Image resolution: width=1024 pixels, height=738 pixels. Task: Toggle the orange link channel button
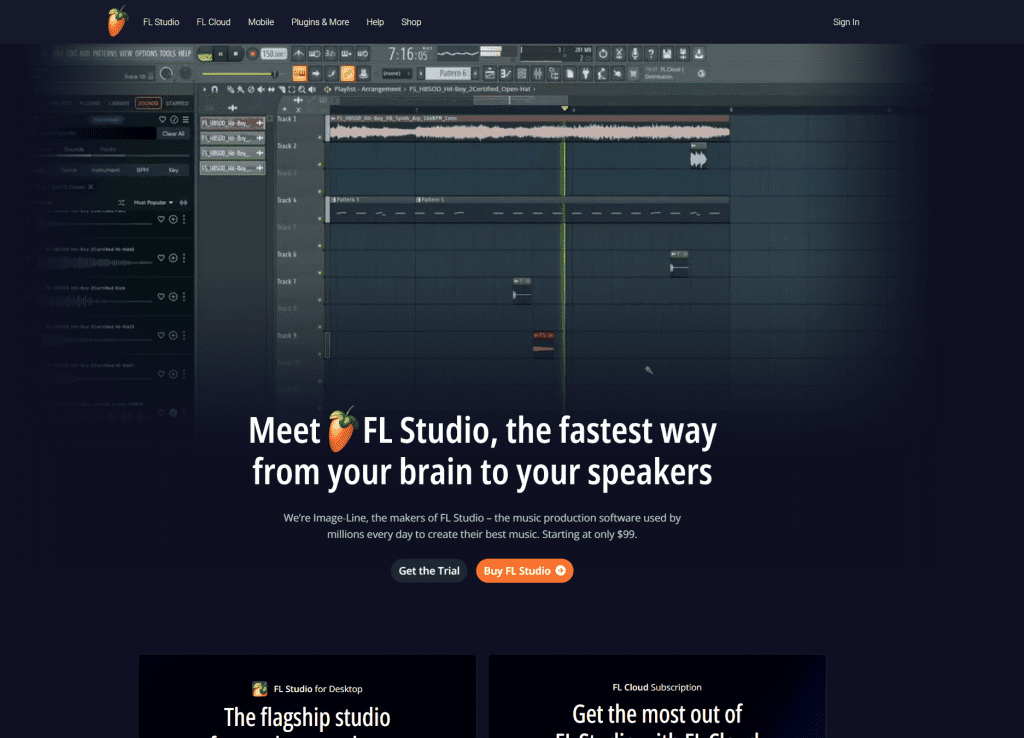click(347, 74)
